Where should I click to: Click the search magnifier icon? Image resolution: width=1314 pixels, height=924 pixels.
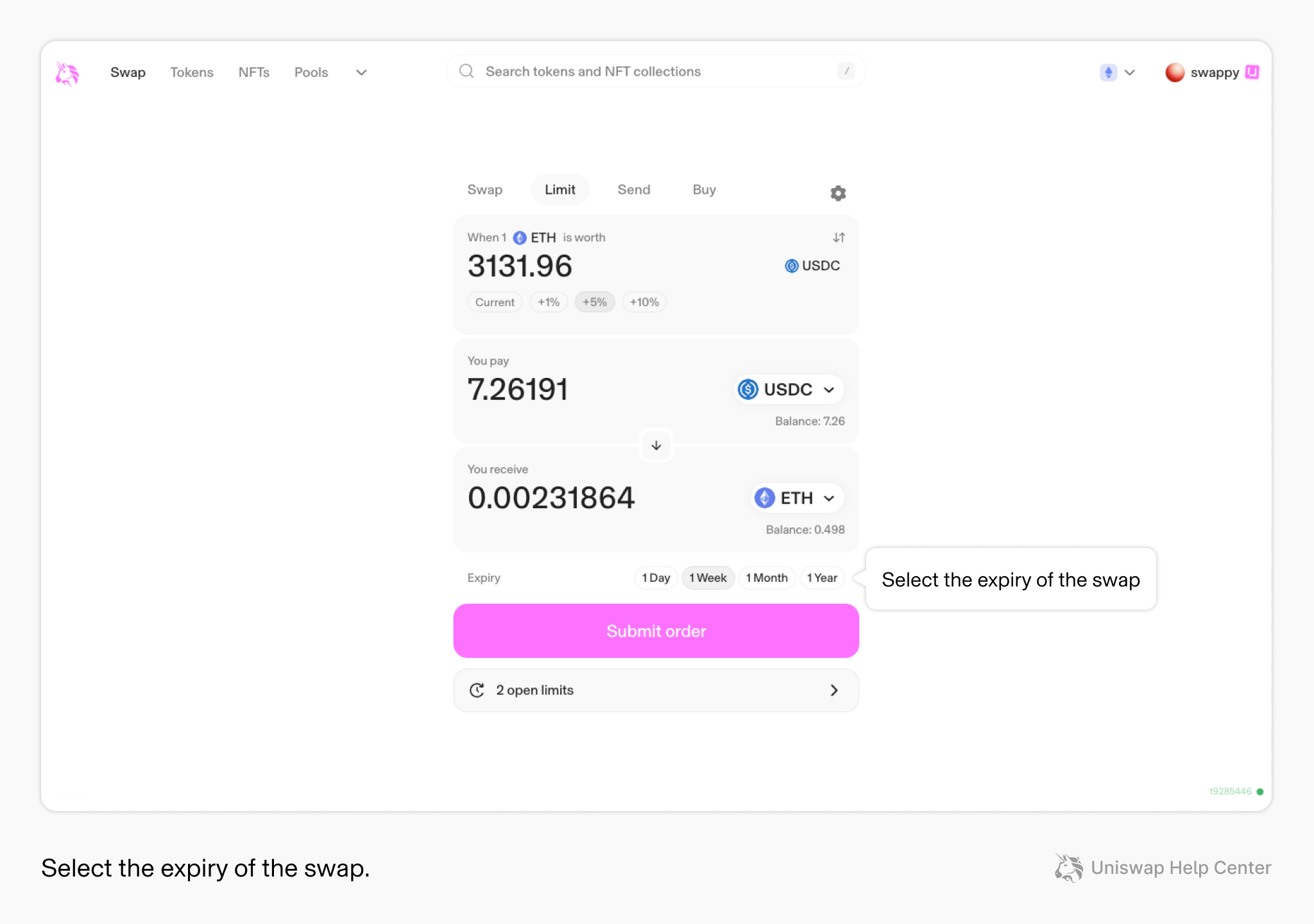click(x=466, y=71)
